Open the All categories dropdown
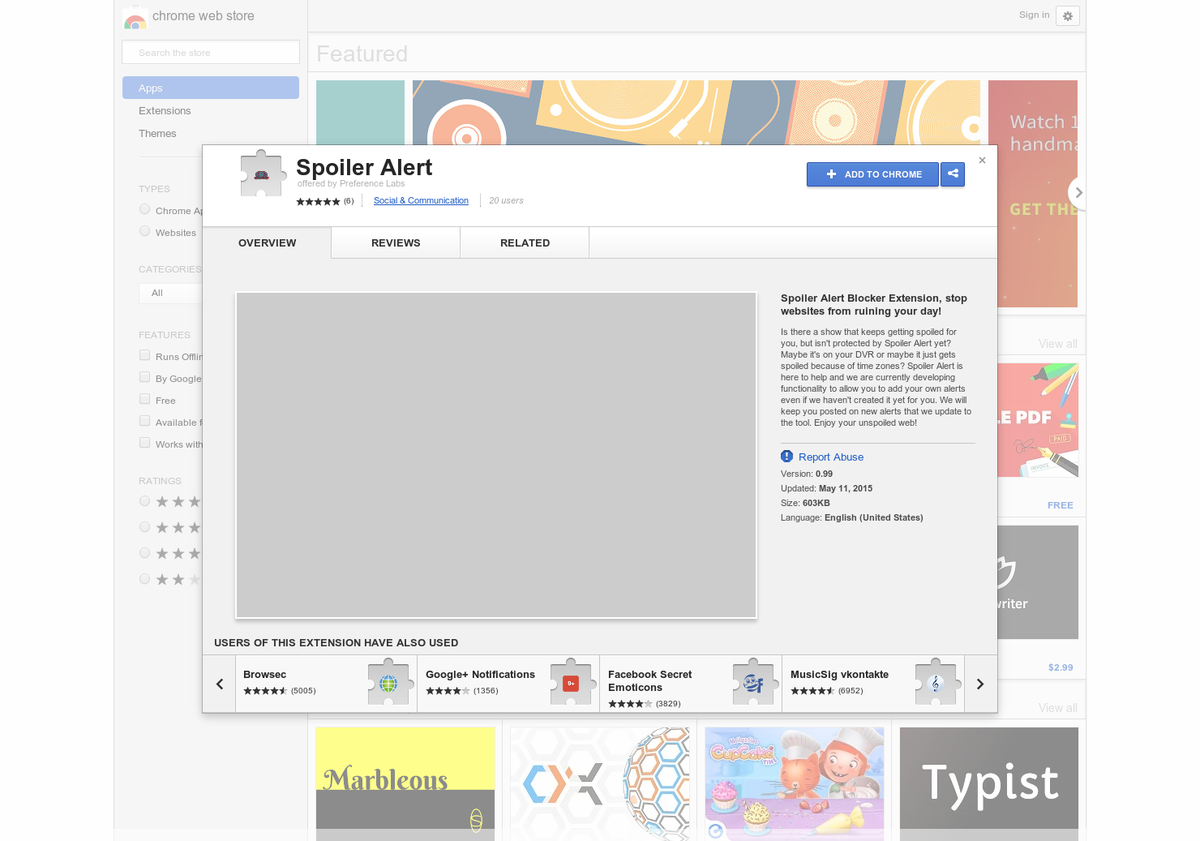Image resolution: width=1200 pixels, height=841 pixels. 171,293
